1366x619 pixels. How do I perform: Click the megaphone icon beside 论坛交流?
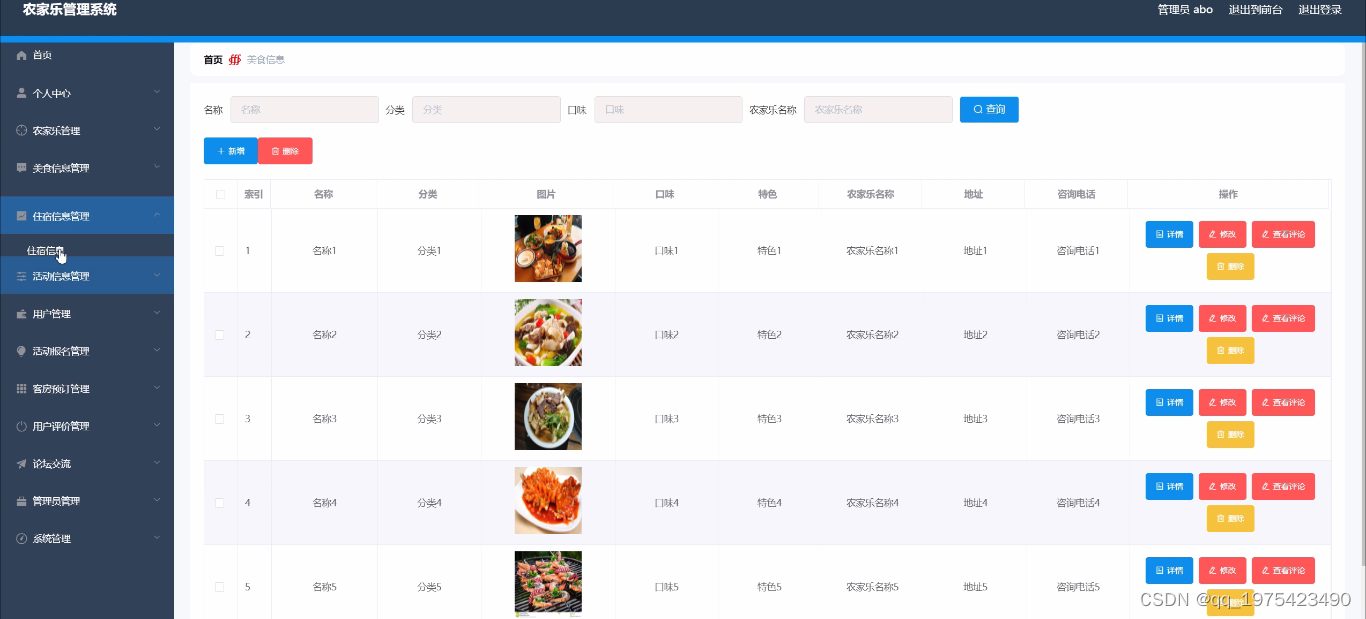click(x=22, y=462)
